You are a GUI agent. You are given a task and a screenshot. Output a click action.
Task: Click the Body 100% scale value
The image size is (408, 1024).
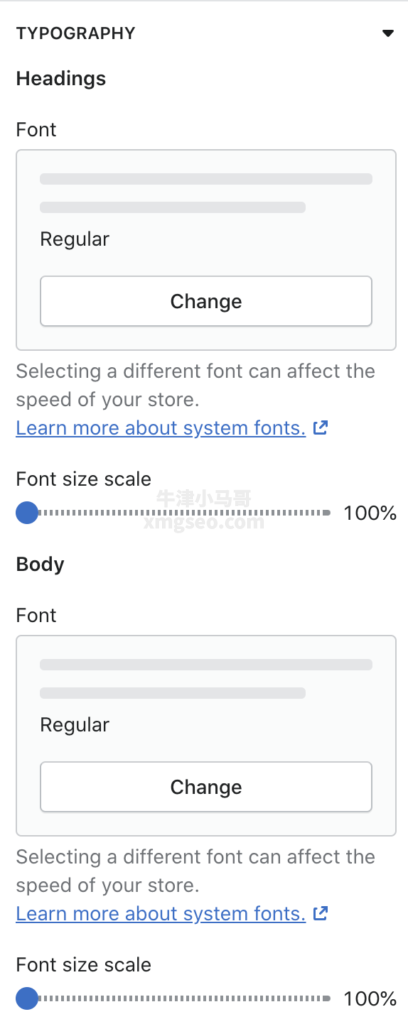[x=370, y=999]
